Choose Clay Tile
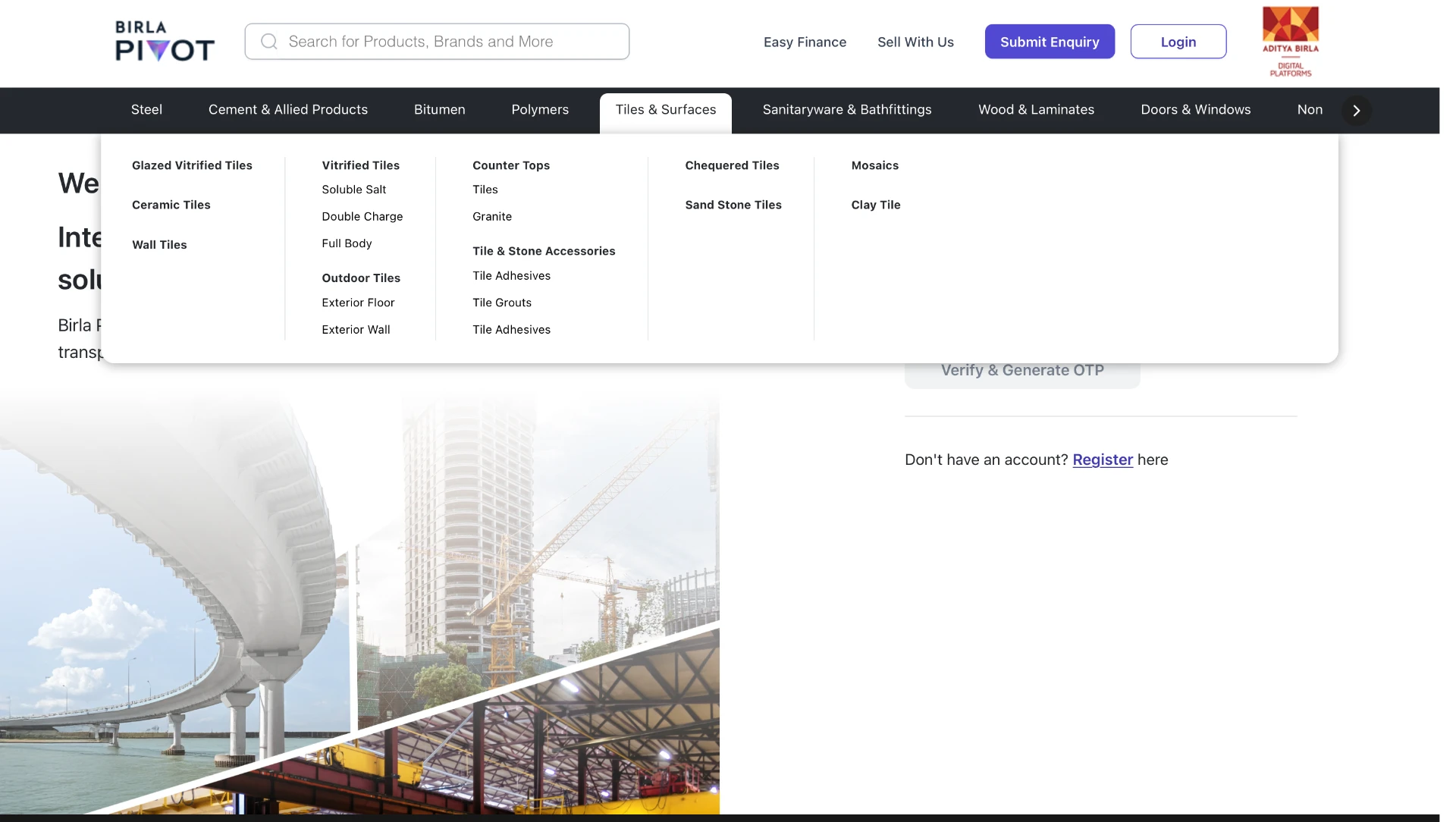Screen dimensions: 1456x822 click(x=876, y=205)
